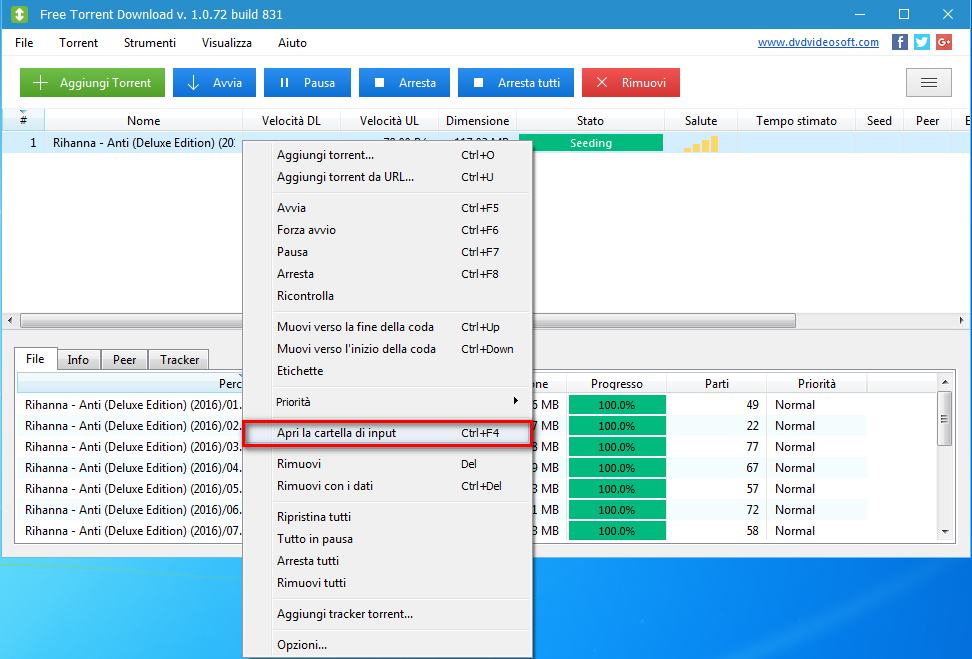Select Pausa in the context menu
Screen dimensions: 972x659
click(x=387, y=252)
